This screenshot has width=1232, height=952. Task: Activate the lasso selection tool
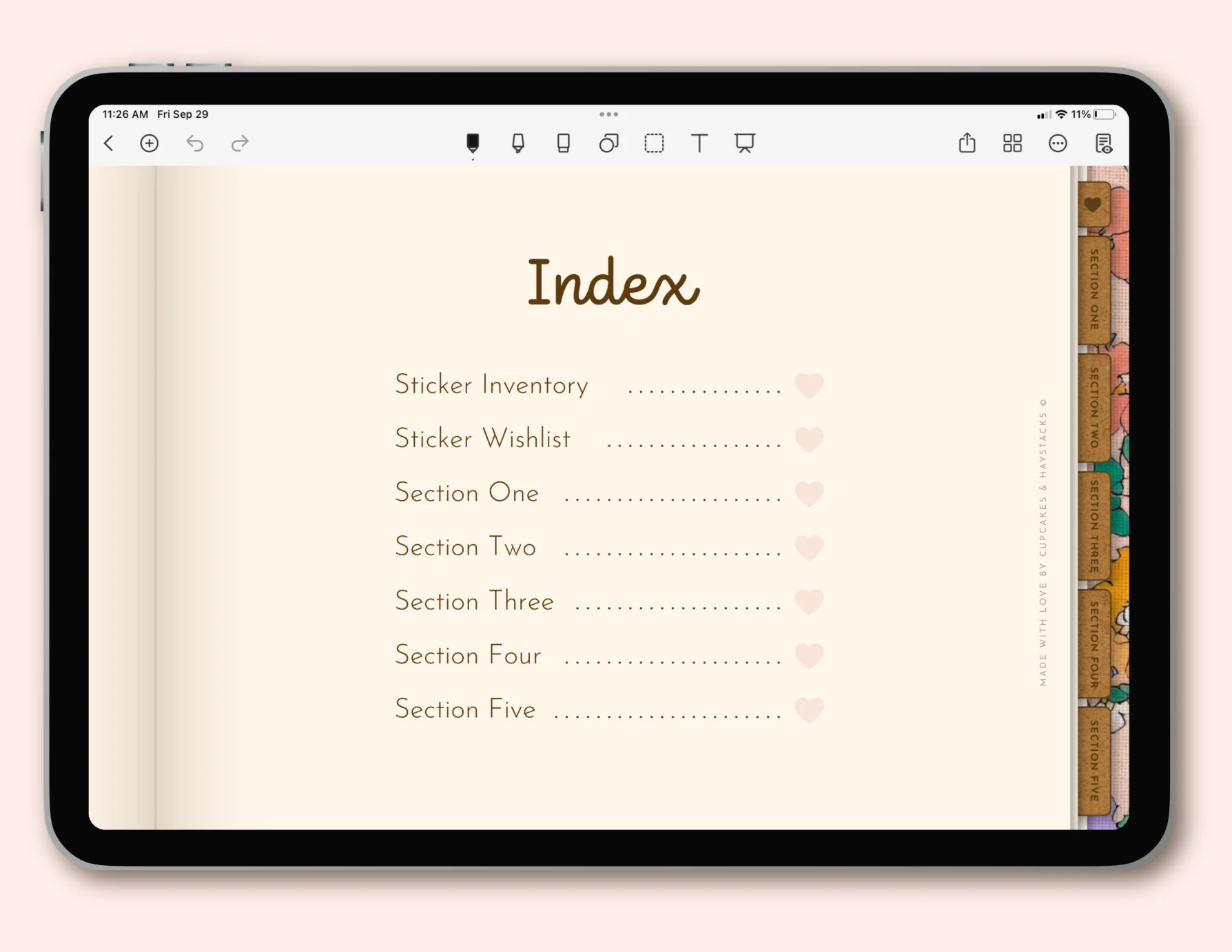(654, 143)
